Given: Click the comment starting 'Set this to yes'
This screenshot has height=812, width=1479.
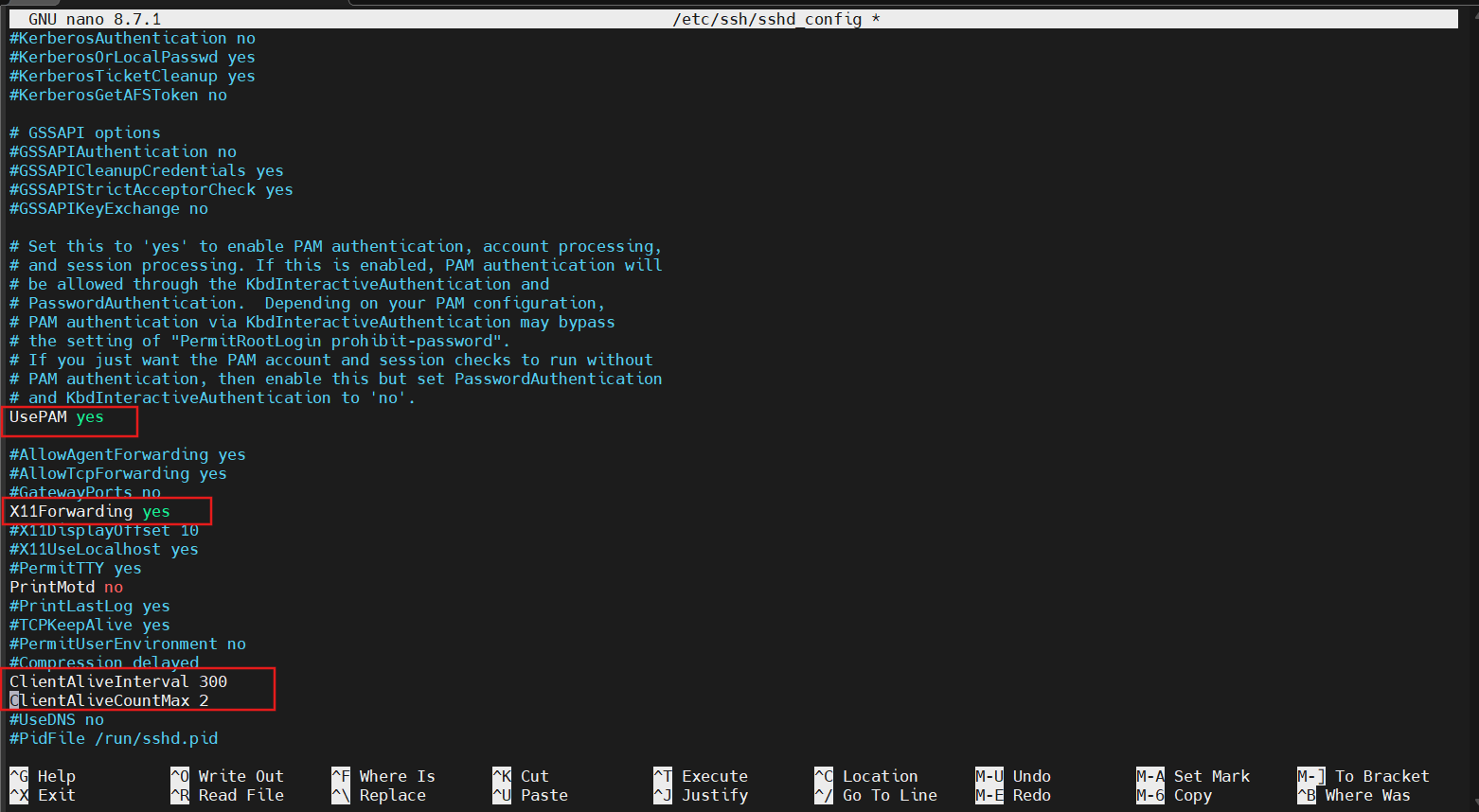Looking at the screenshot, I should pos(336,246).
